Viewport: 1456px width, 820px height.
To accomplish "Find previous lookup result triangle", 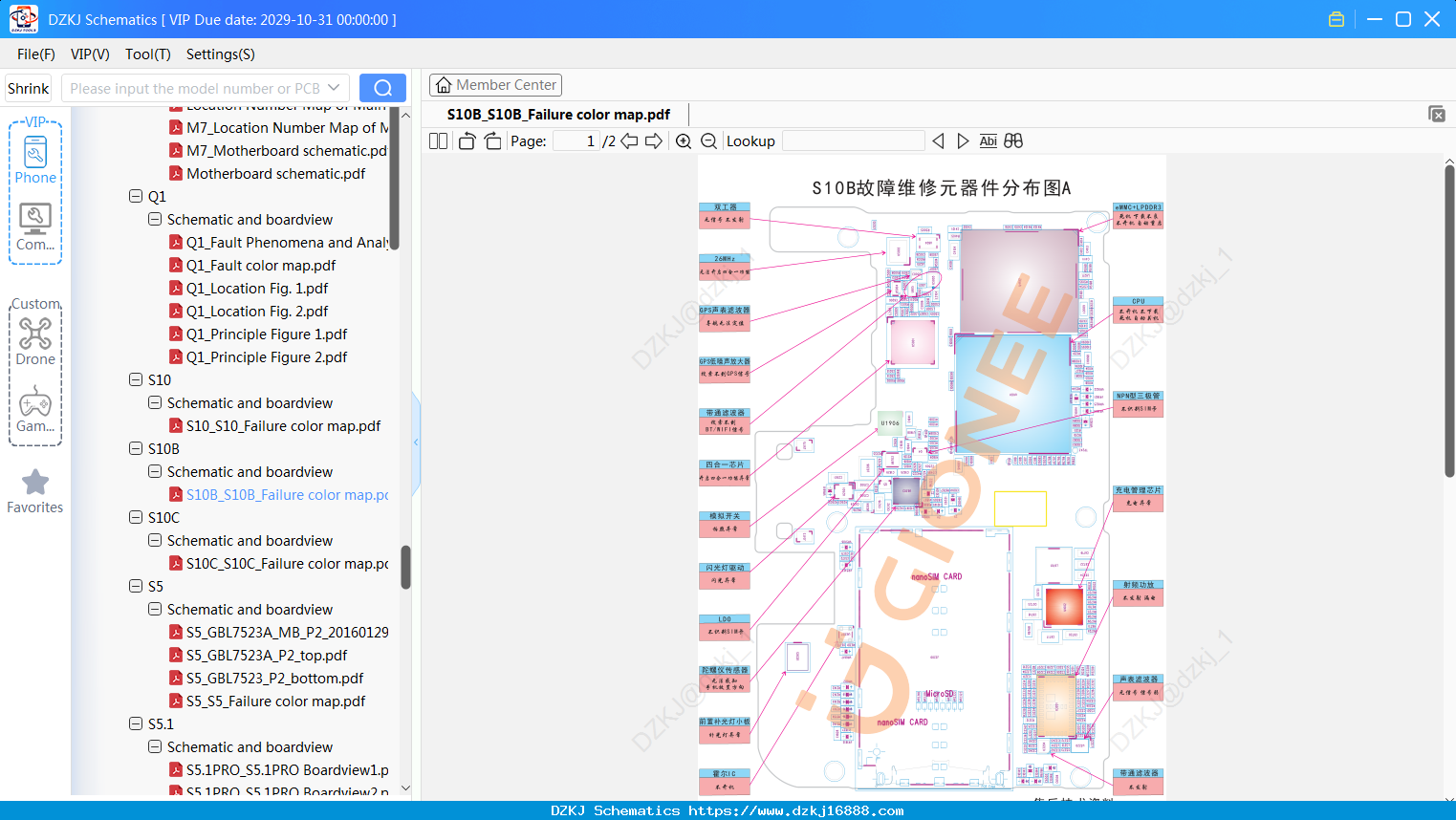I will point(938,141).
